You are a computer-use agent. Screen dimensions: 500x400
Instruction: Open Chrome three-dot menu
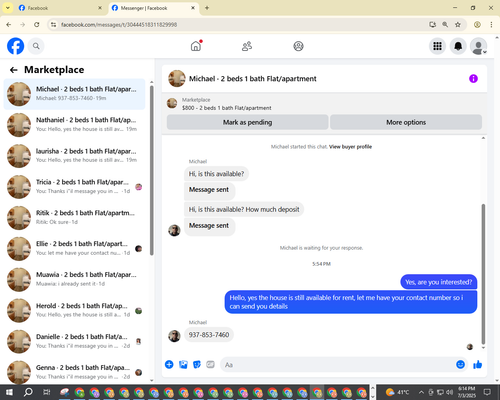pos(491,25)
